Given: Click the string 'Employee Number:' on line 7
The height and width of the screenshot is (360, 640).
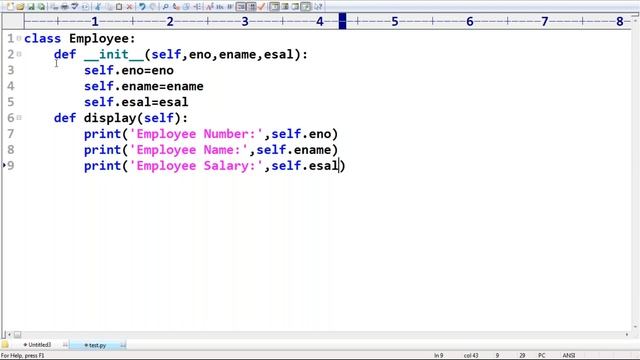Looking at the screenshot, I should (x=196, y=134).
